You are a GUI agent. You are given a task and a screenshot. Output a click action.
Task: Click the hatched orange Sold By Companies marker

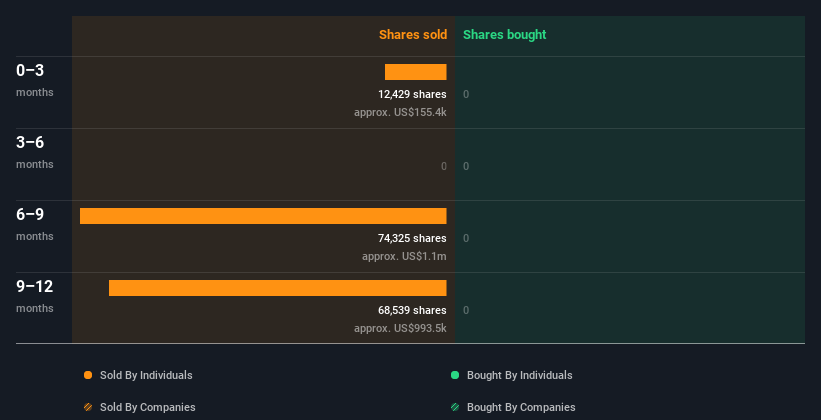coord(88,407)
